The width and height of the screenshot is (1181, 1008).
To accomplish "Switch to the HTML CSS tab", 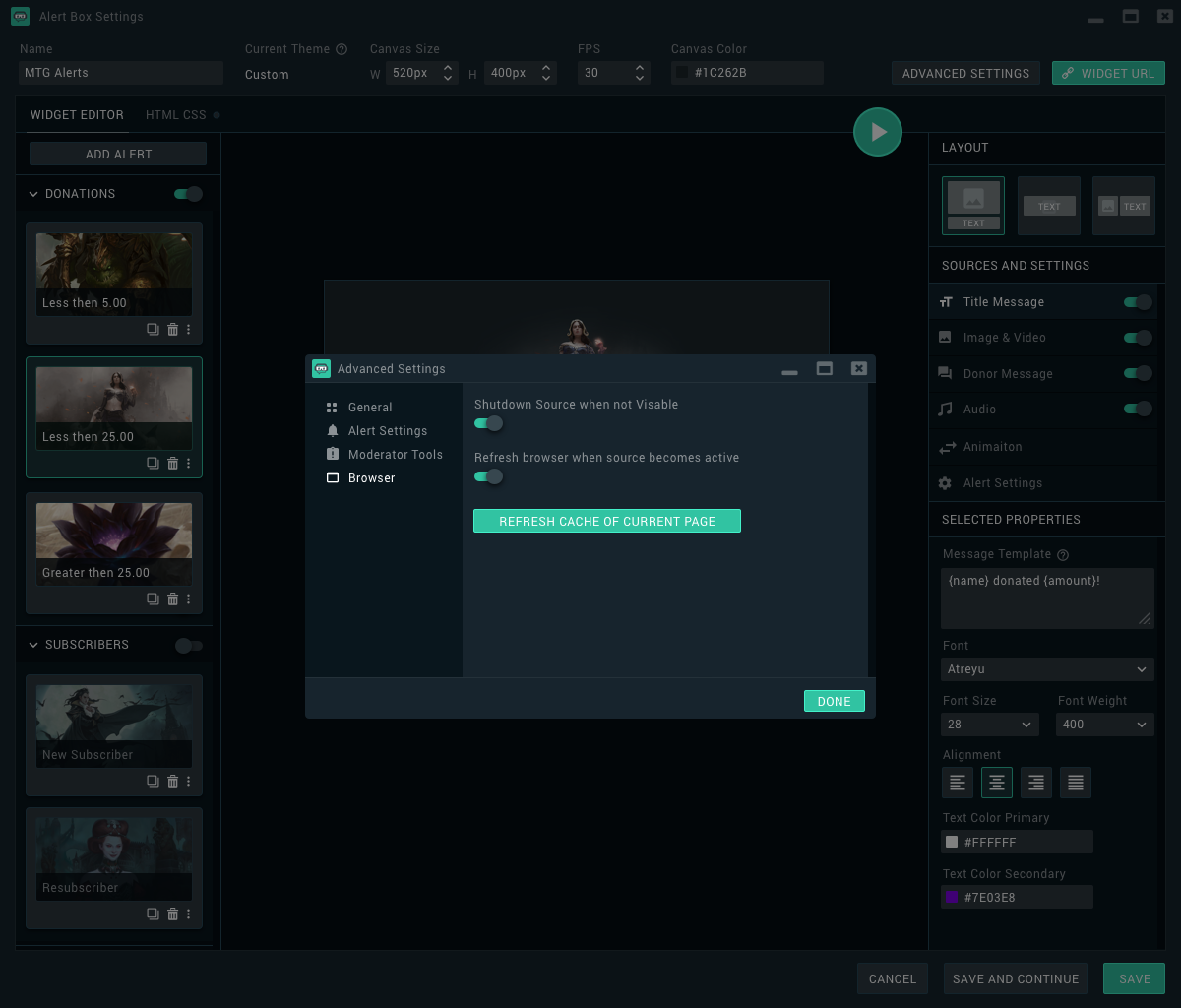I will tap(176, 115).
